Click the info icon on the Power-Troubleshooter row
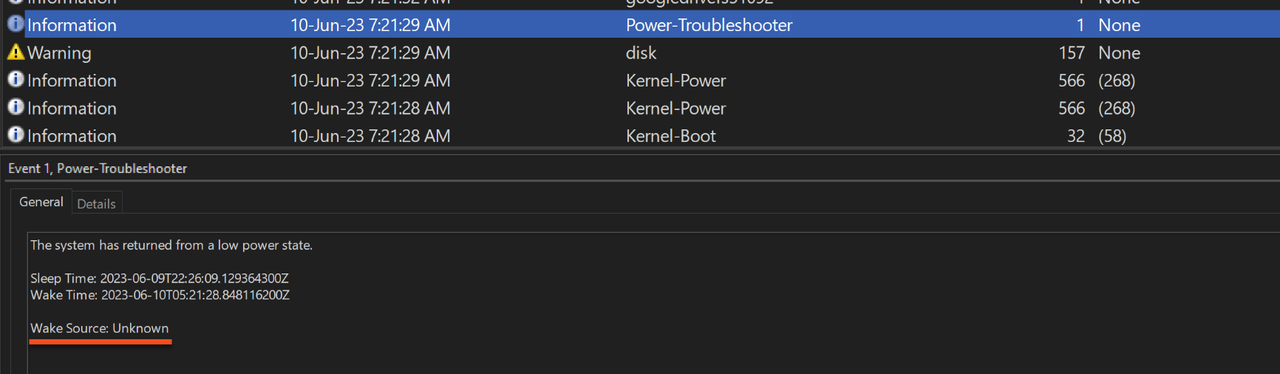The image size is (1280, 374). pos(15,24)
